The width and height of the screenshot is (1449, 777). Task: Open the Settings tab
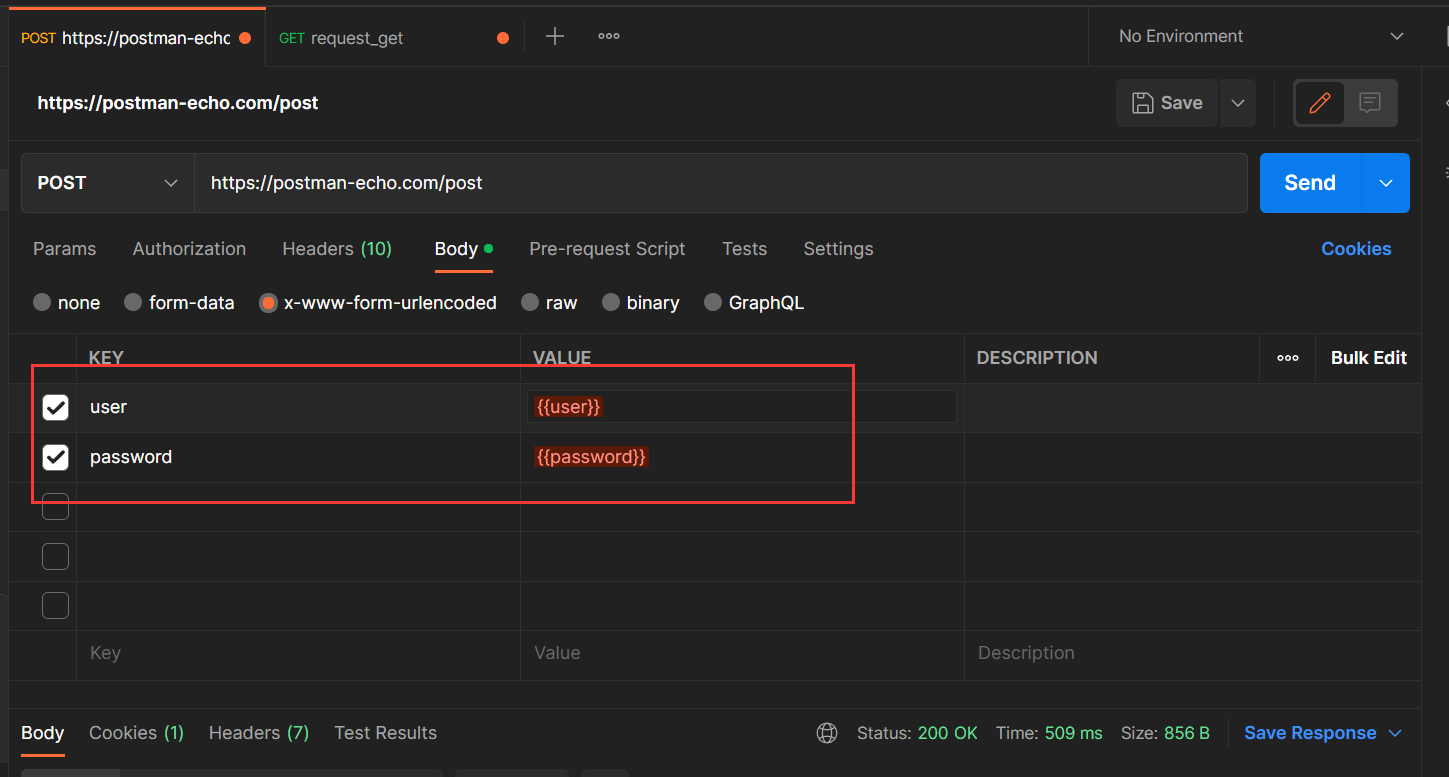(x=838, y=249)
